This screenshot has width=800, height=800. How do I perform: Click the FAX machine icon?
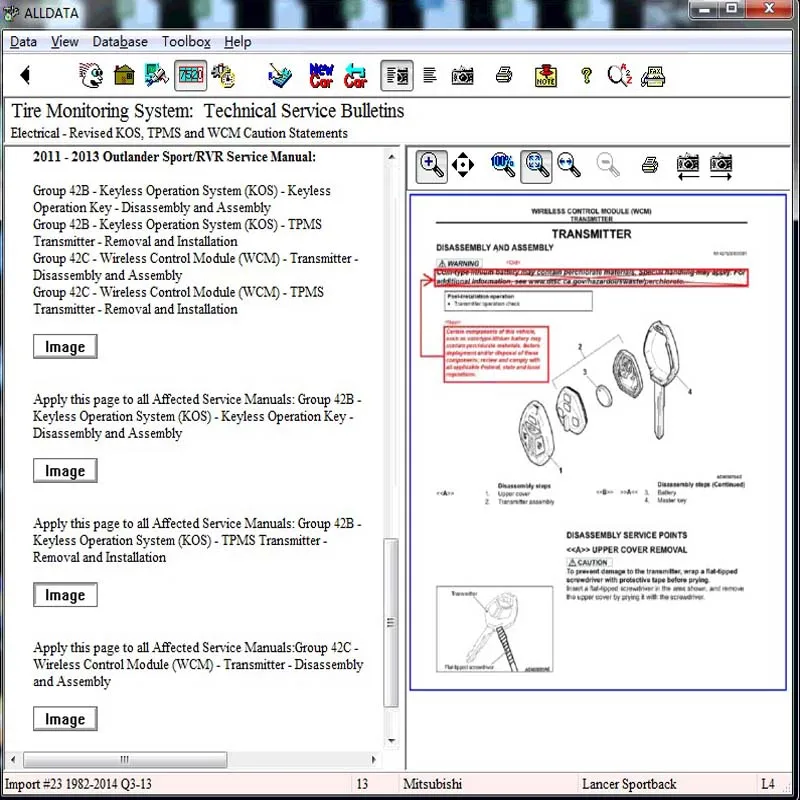pyautogui.click(x=653, y=76)
